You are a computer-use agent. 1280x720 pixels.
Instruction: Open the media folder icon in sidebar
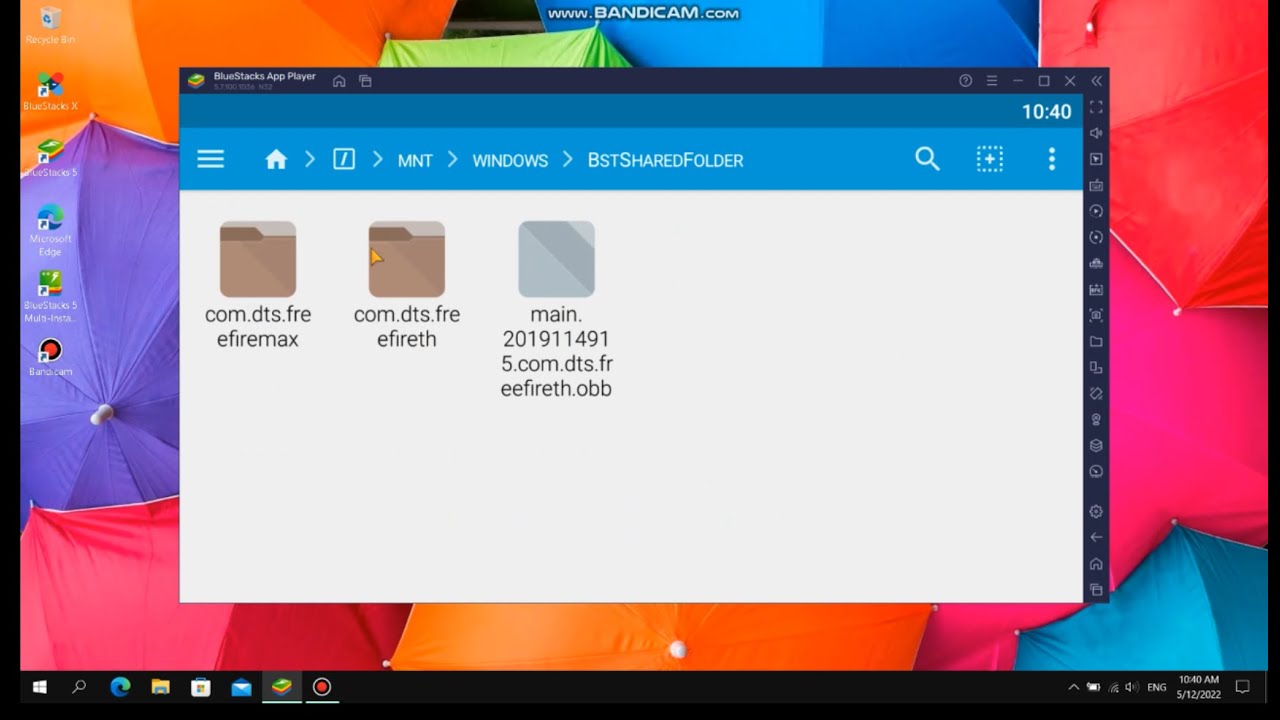click(1096, 341)
